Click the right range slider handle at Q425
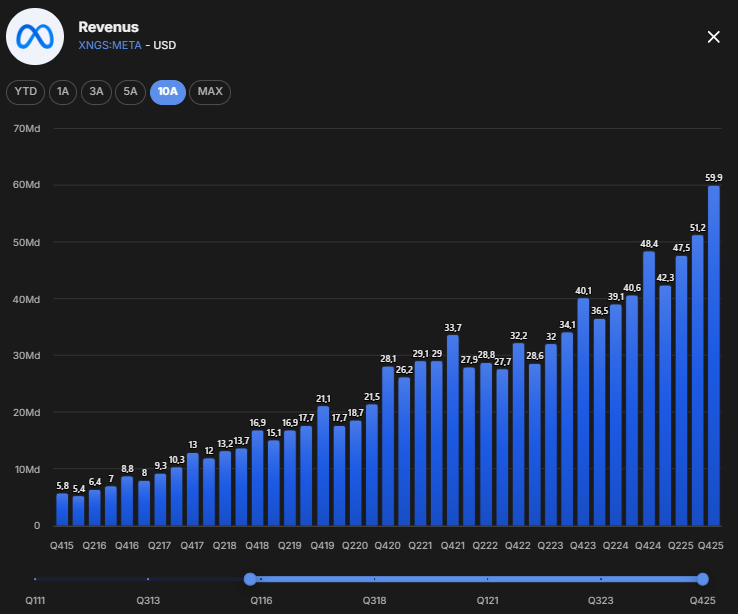 [703, 579]
